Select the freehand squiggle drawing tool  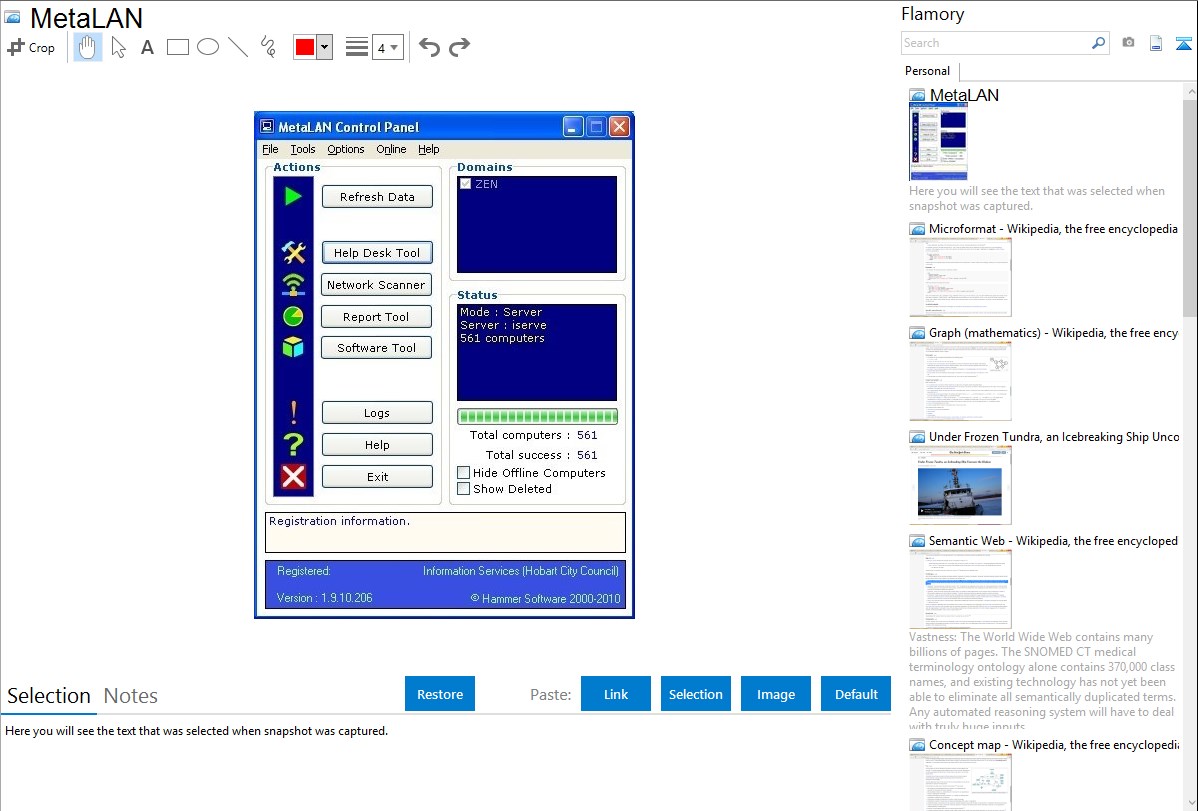click(x=268, y=47)
